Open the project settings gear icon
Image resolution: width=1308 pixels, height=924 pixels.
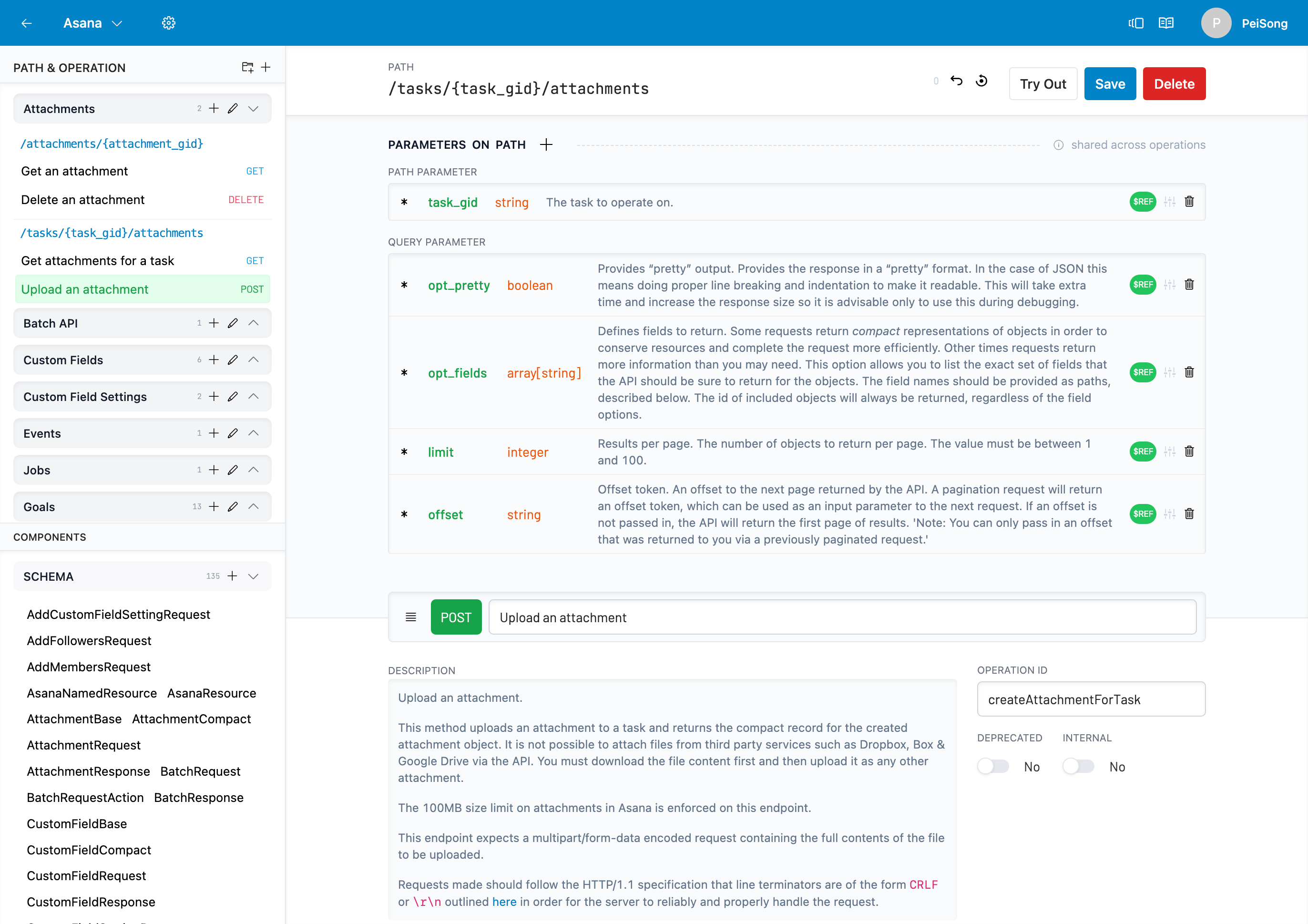point(169,23)
